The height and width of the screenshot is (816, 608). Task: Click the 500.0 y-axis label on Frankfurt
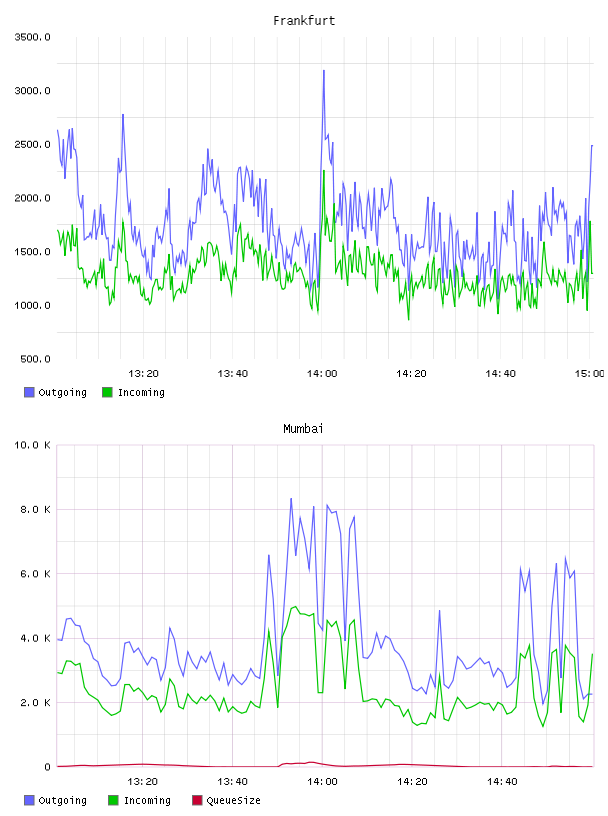[x=35, y=359]
